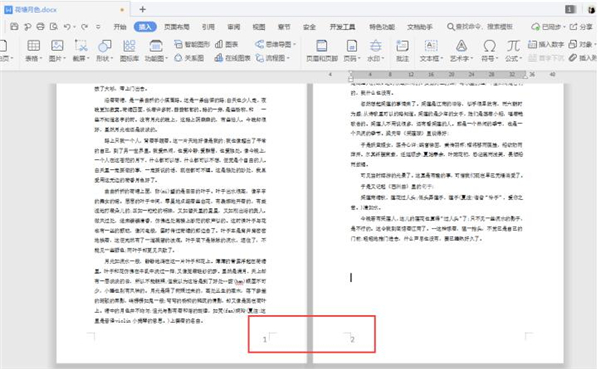Click the Save icon in quick access toolbar

click(x=14, y=26)
